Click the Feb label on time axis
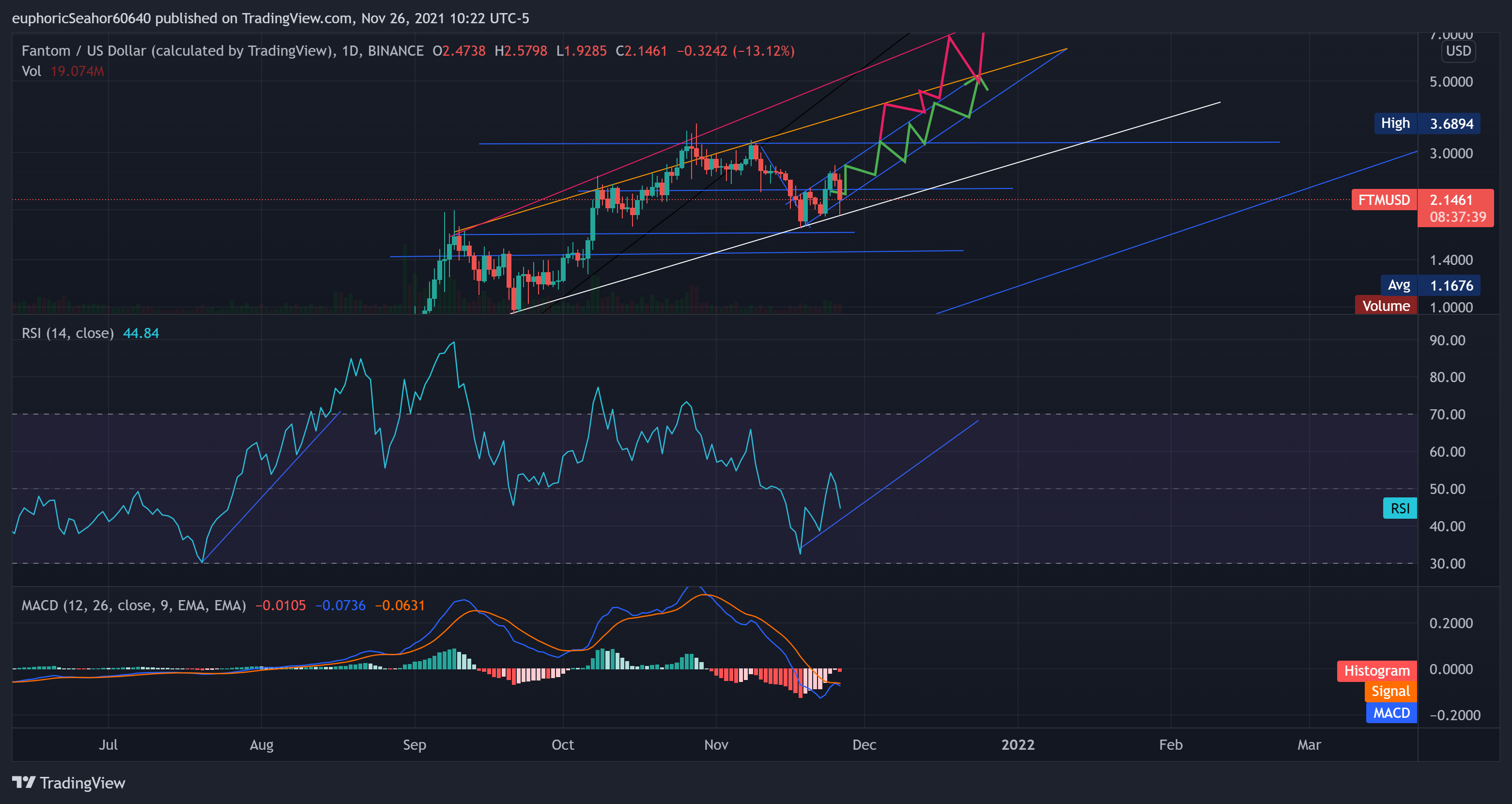 point(1171,745)
